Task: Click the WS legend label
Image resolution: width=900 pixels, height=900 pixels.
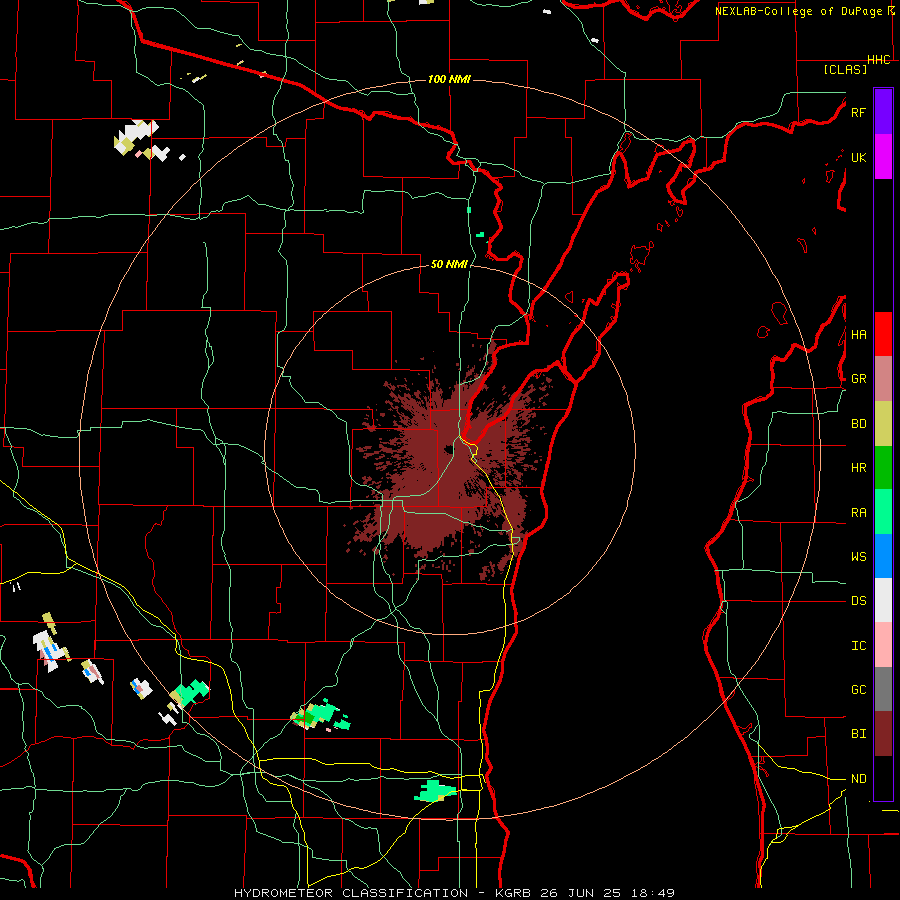Action: click(x=859, y=556)
